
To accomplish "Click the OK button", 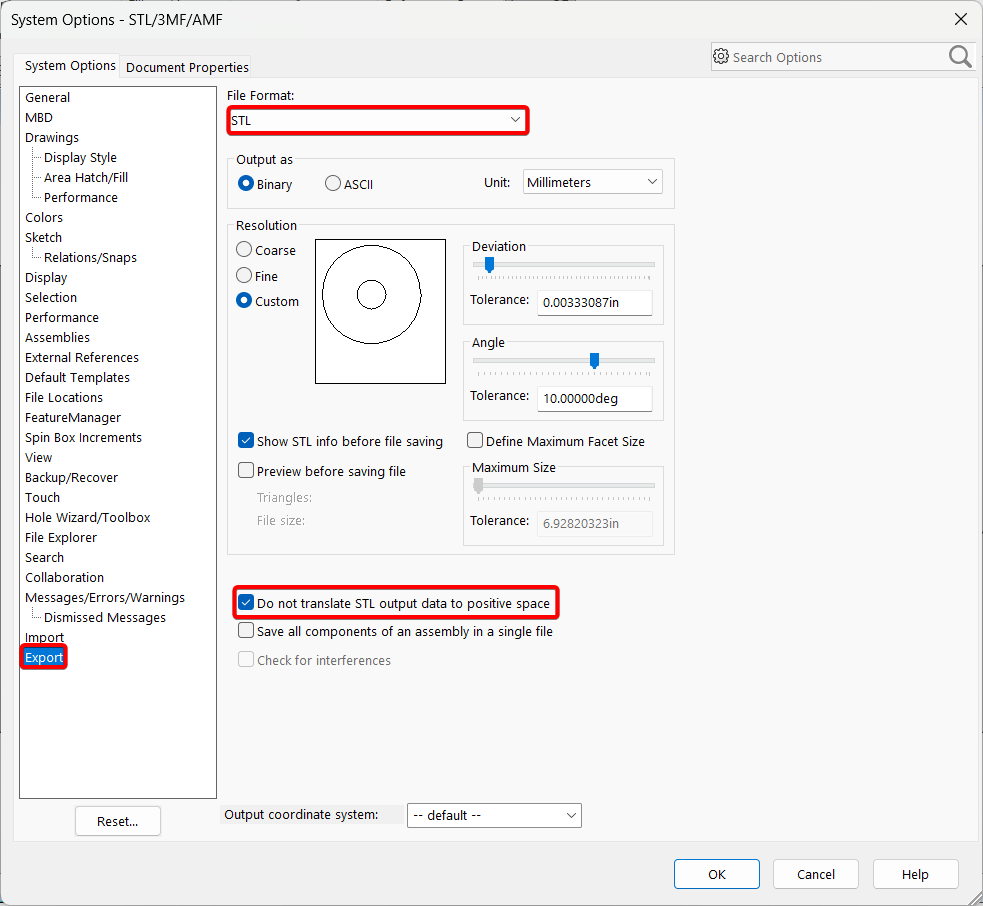I will coord(717,874).
